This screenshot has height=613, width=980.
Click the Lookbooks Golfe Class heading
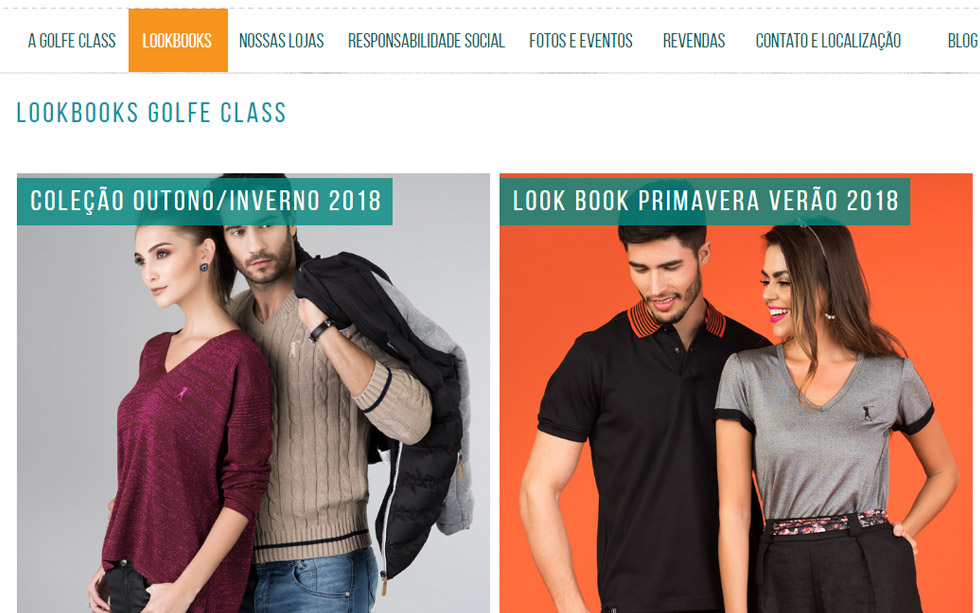[x=151, y=113]
